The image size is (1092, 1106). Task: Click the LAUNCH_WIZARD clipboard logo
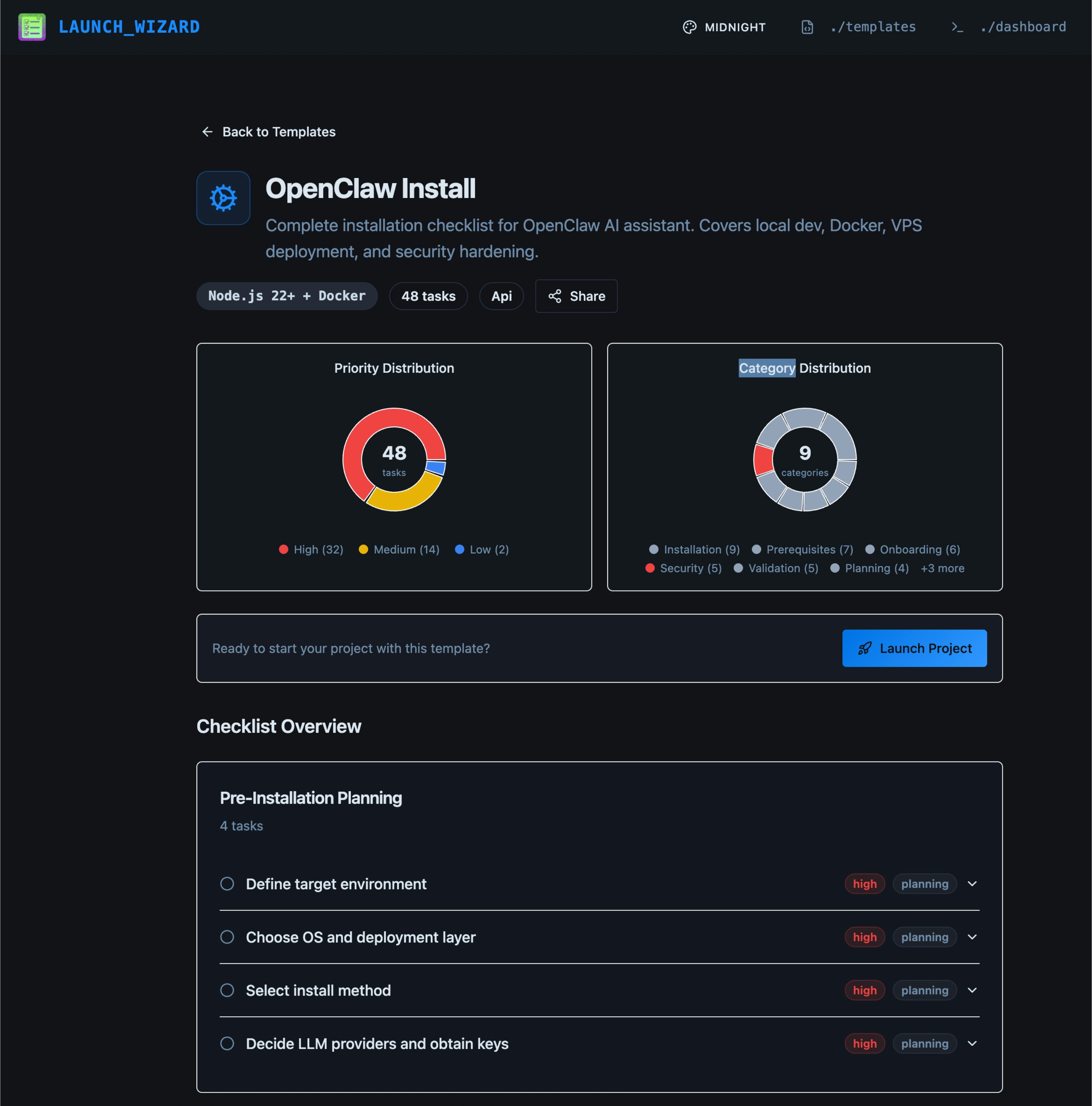pyautogui.click(x=31, y=26)
